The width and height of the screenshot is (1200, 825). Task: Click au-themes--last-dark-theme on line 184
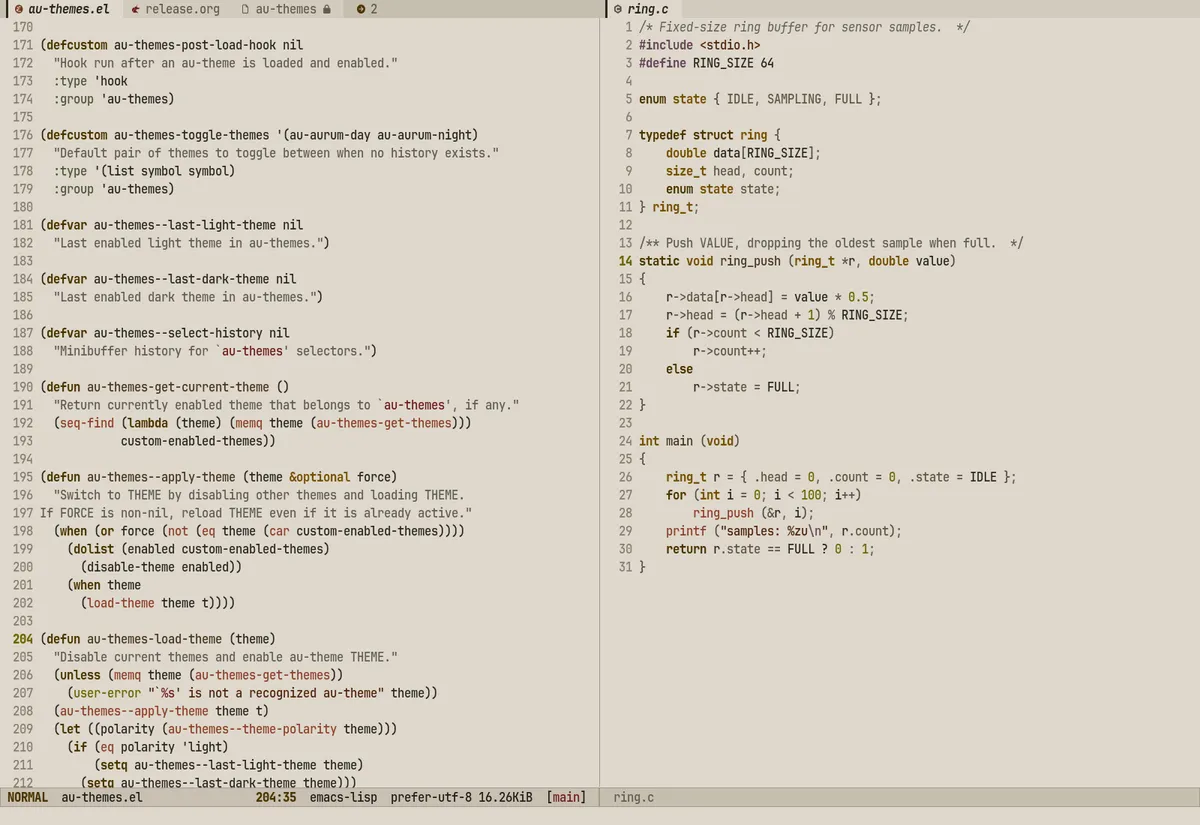click(x=182, y=279)
